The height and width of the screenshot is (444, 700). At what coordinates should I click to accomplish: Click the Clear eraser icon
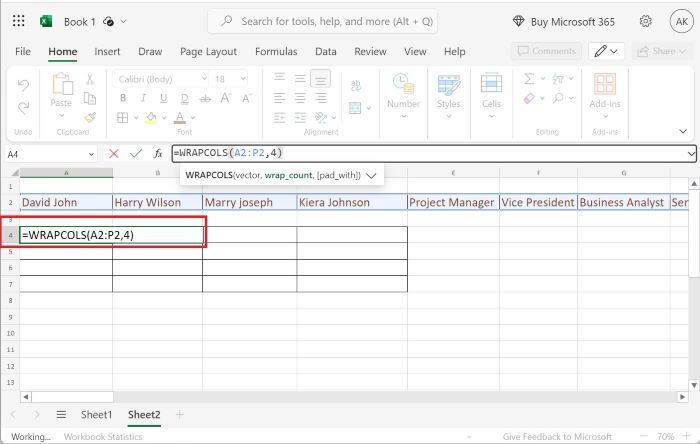[x=529, y=98]
